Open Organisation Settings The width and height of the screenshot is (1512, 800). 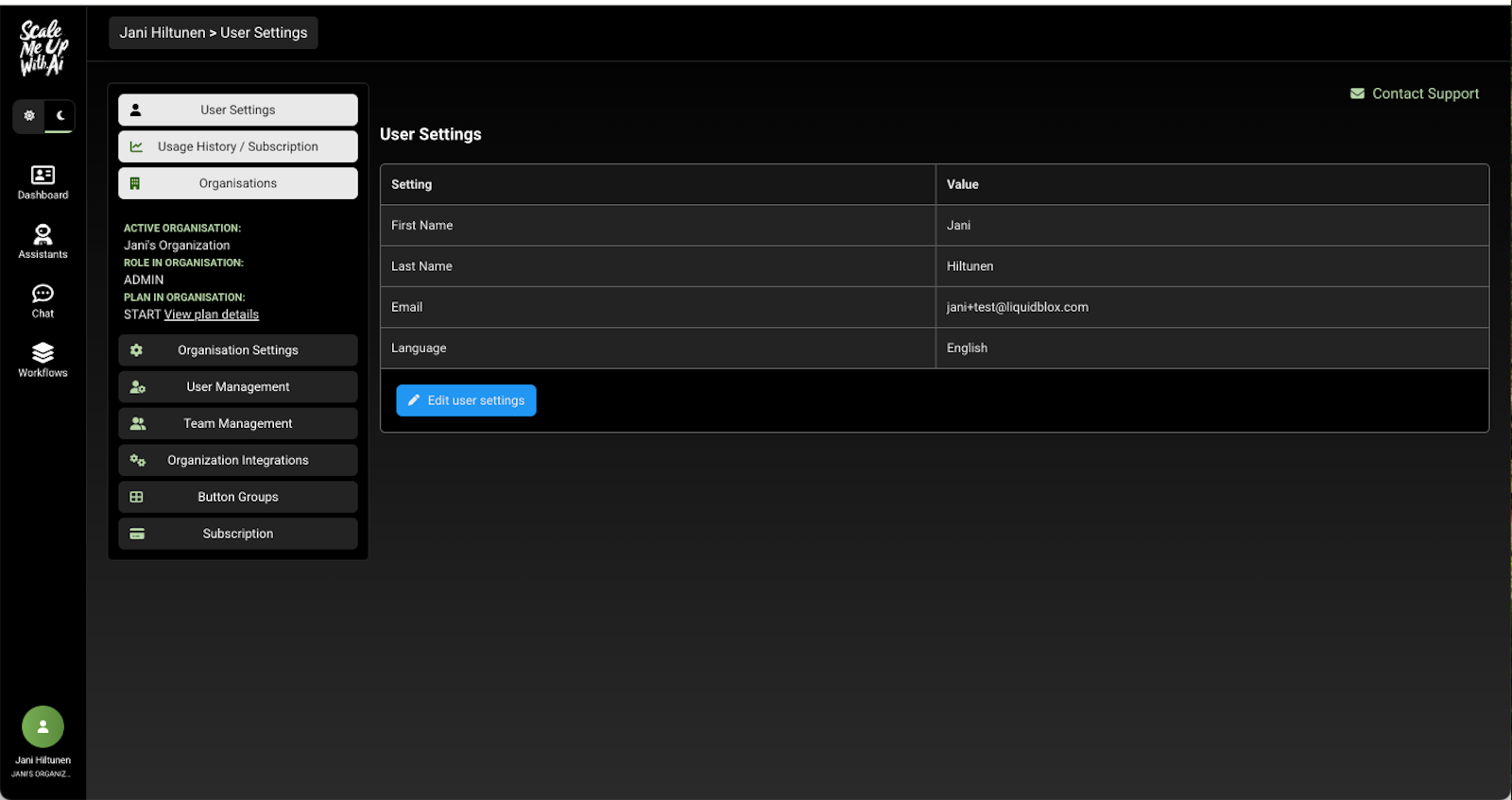[238, 350]
